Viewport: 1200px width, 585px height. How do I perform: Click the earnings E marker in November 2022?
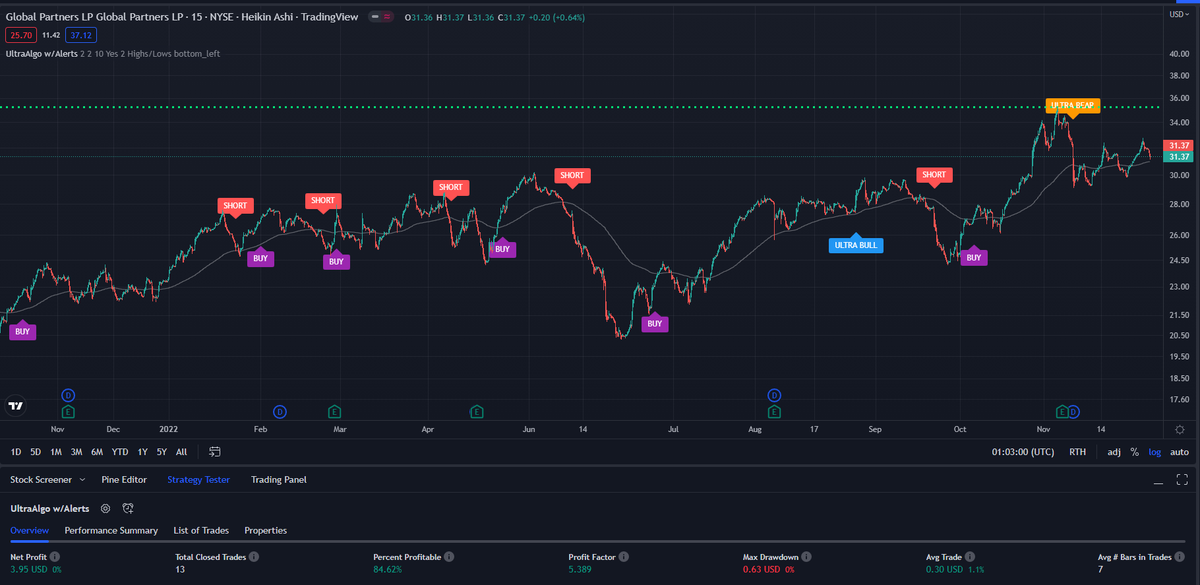coord(1063,411)
